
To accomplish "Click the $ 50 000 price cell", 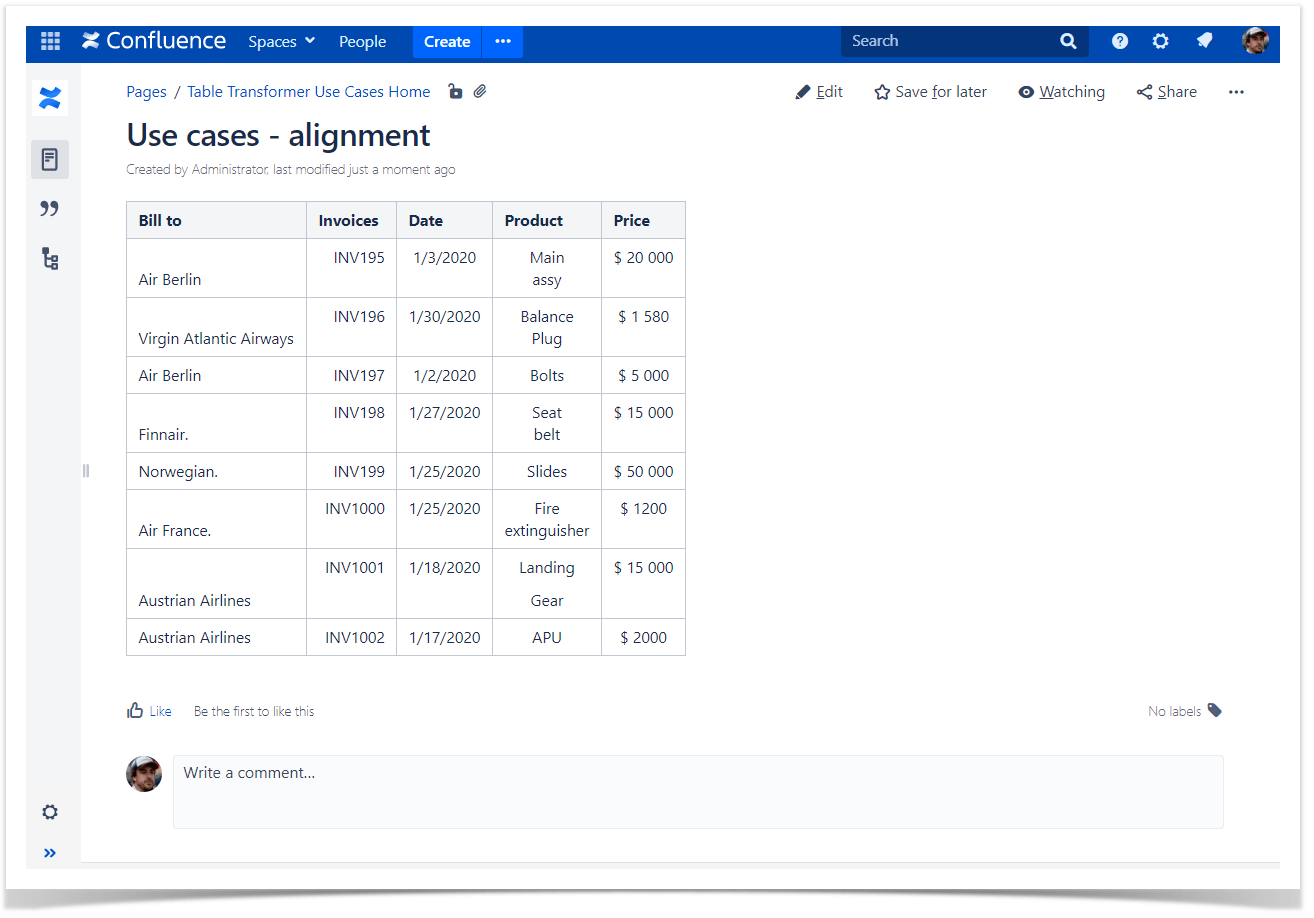I will (x=643, y=471).
